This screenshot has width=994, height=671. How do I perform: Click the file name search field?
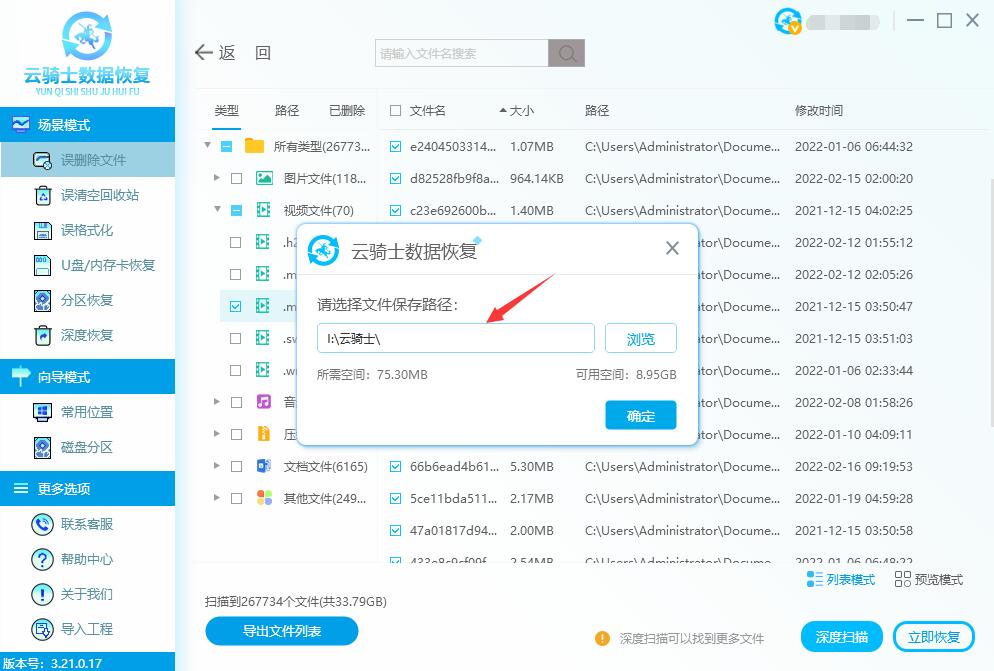coord(462,53)
